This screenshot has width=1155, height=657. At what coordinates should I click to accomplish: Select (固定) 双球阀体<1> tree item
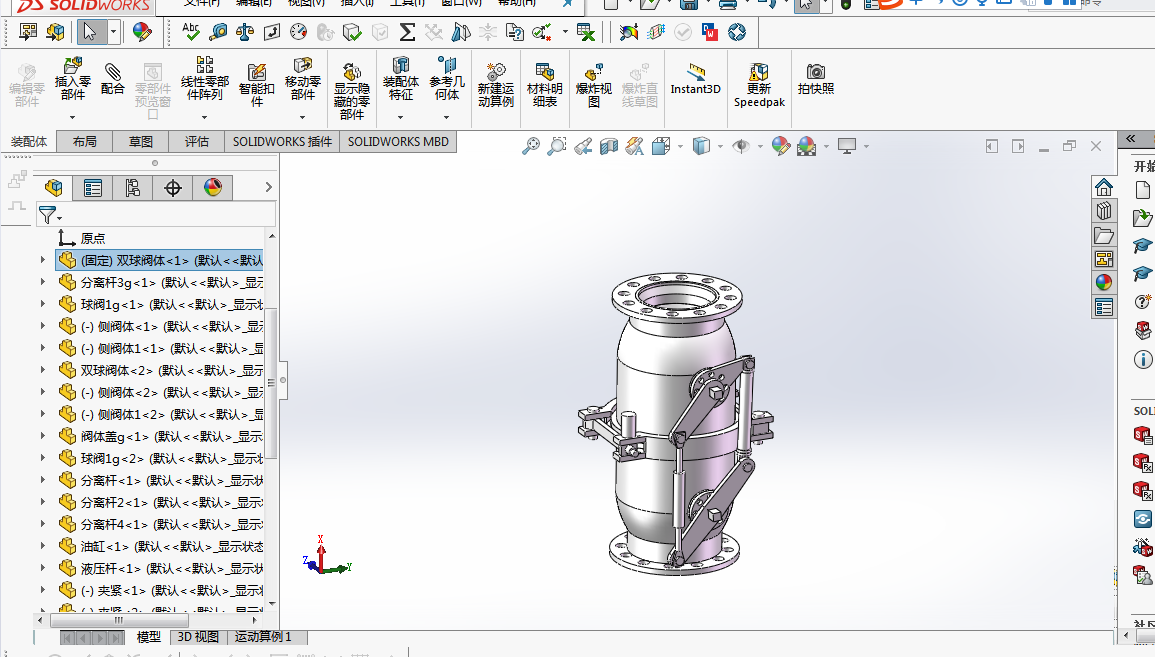coord(160,260)
